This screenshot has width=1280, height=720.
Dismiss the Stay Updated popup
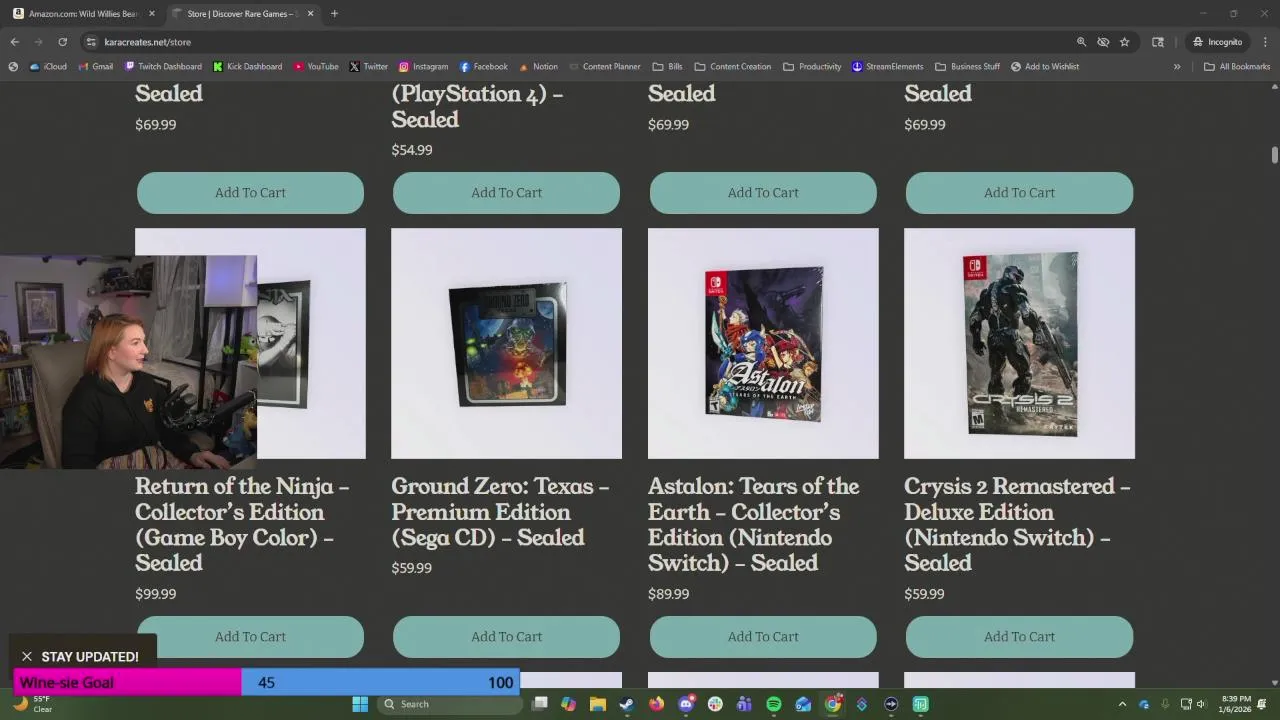27,657
